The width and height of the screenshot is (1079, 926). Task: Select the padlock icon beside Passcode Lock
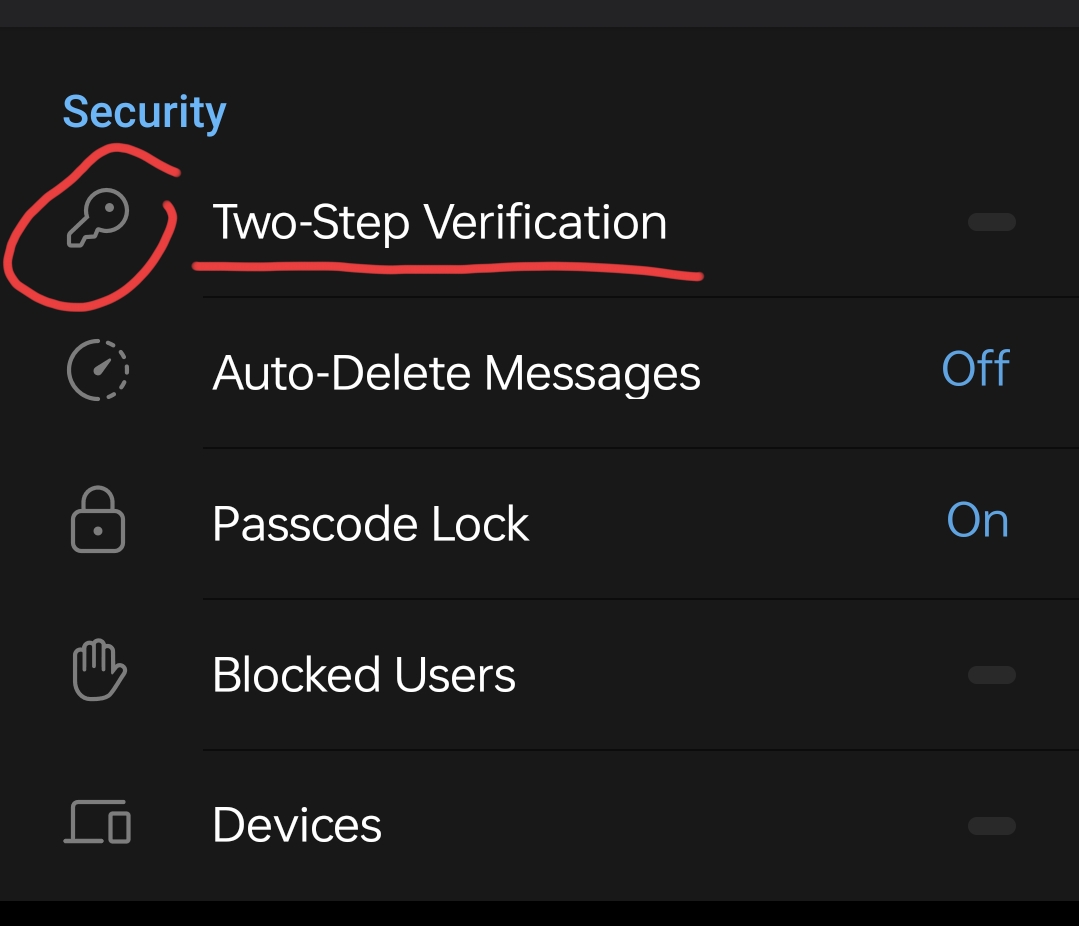(x=98, y=521)
